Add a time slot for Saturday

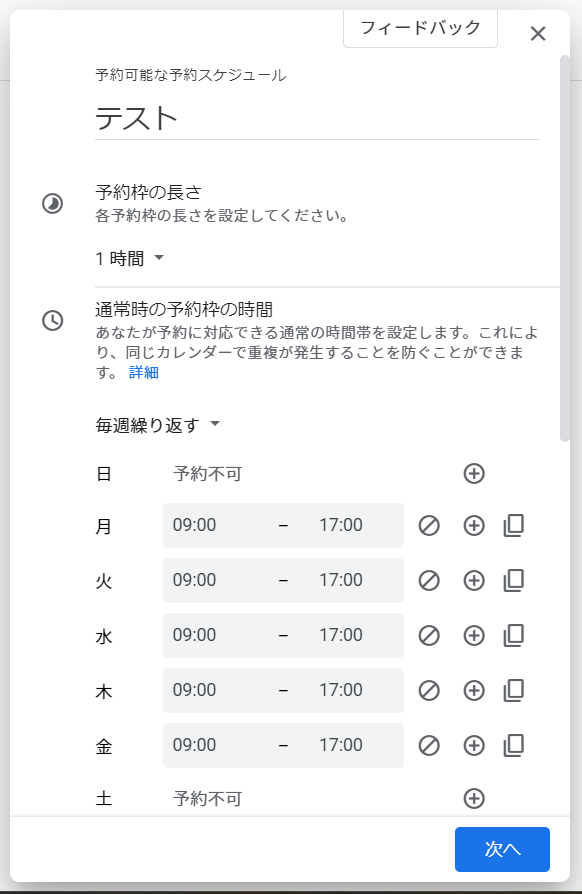pos(474,798)
